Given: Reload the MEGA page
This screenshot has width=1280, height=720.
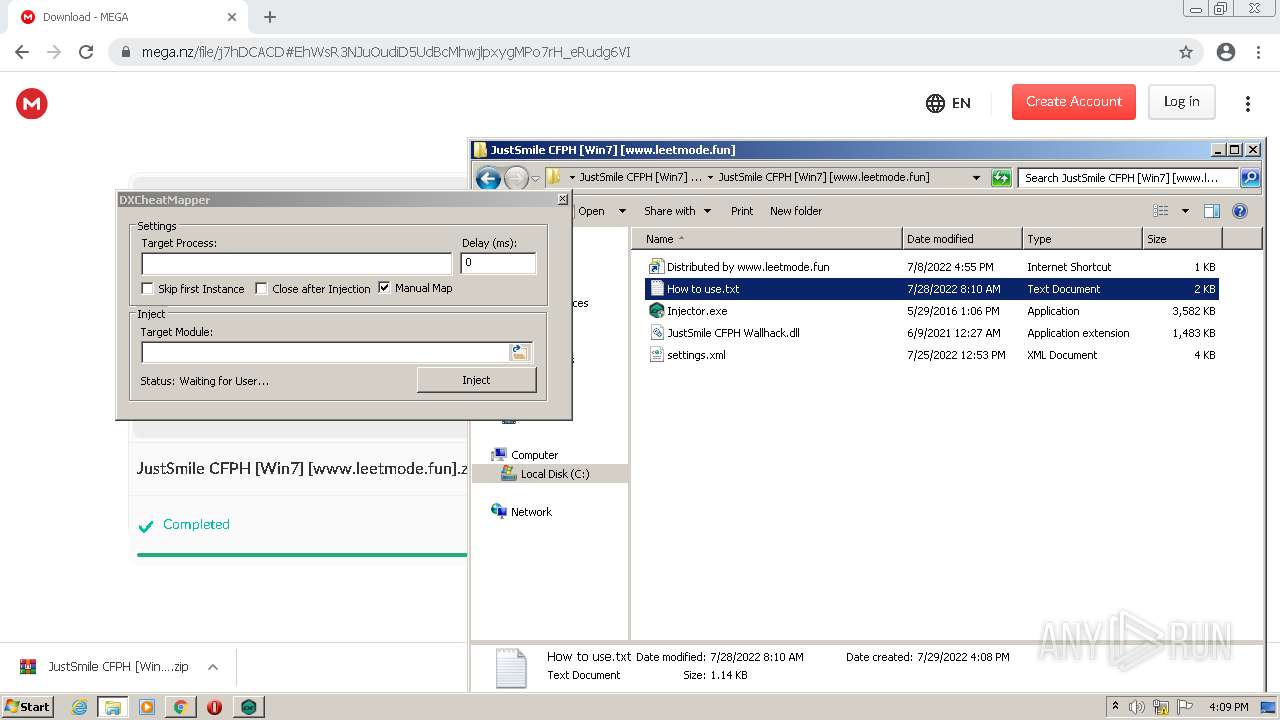Looking at the screenshot, I should [86, 52].
